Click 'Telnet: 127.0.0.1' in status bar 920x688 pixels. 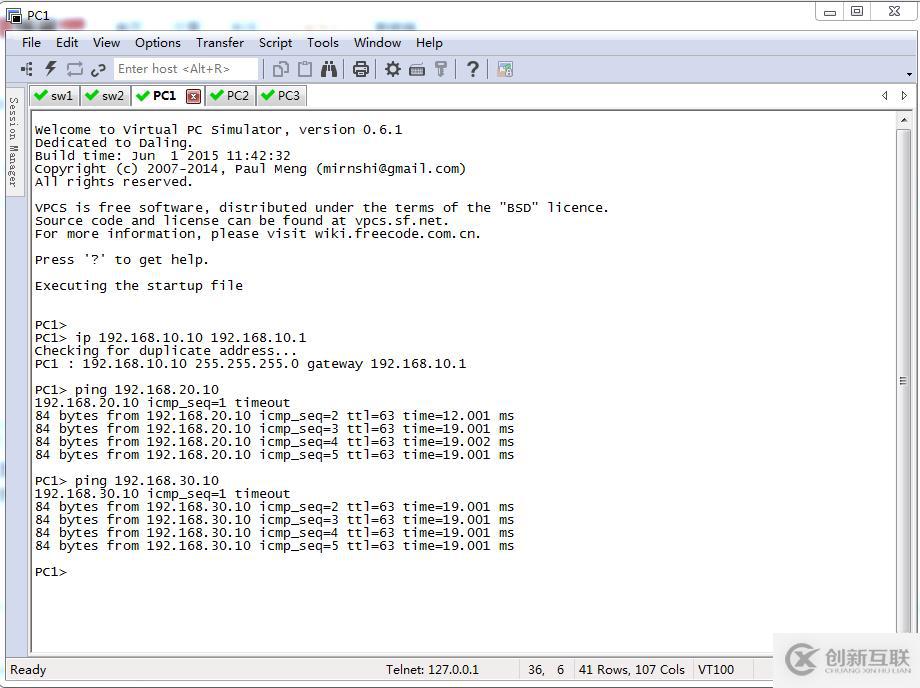click(x=432, y=670)
